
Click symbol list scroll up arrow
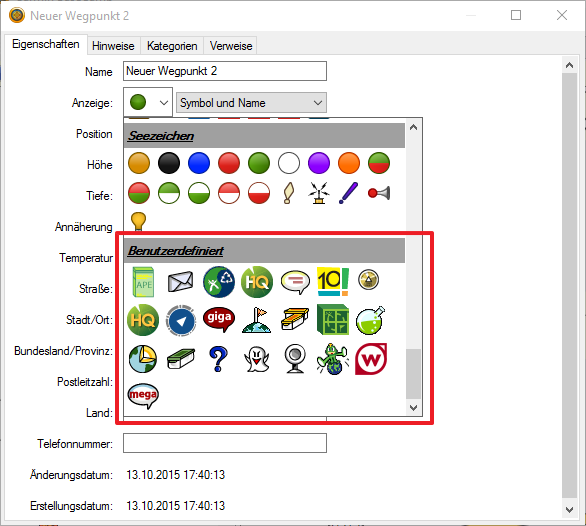click(413, 127)
